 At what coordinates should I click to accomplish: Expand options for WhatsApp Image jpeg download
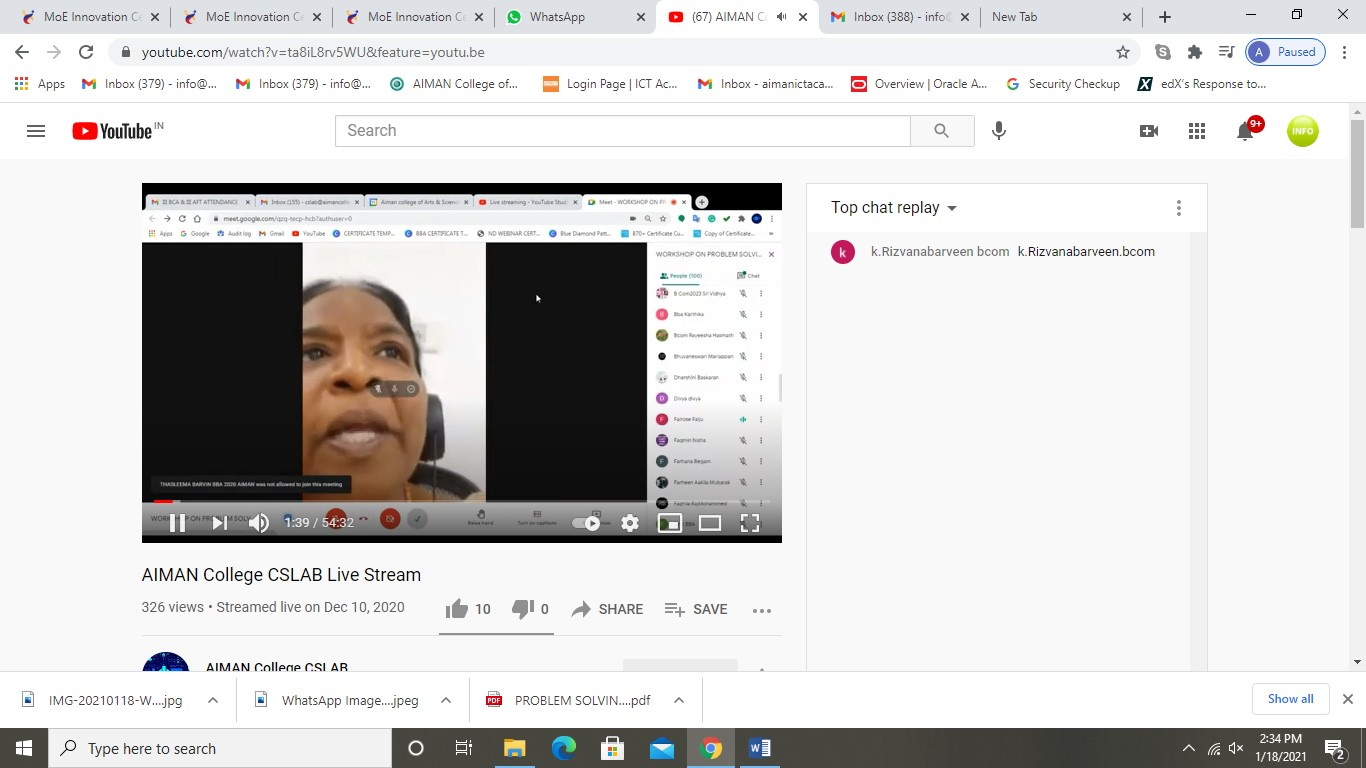446,700
